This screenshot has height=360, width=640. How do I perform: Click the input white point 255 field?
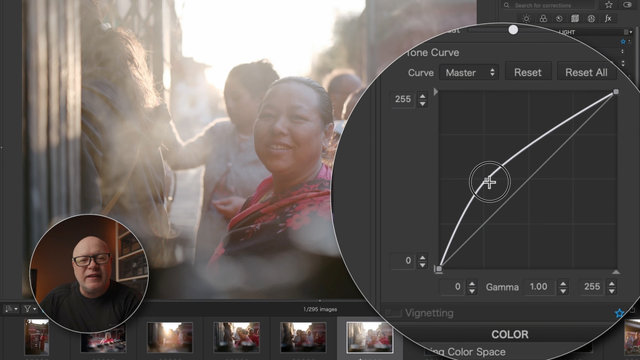pos(592,287)
